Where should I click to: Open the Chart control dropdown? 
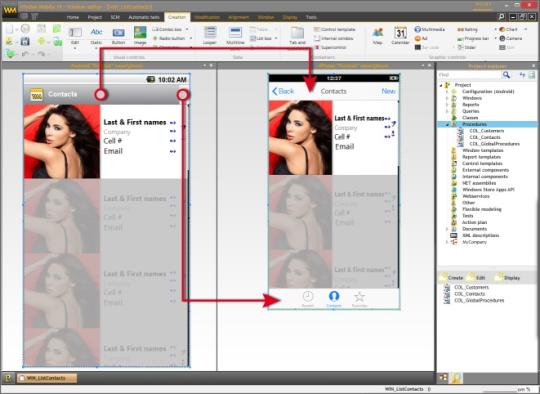coord(526,30)
